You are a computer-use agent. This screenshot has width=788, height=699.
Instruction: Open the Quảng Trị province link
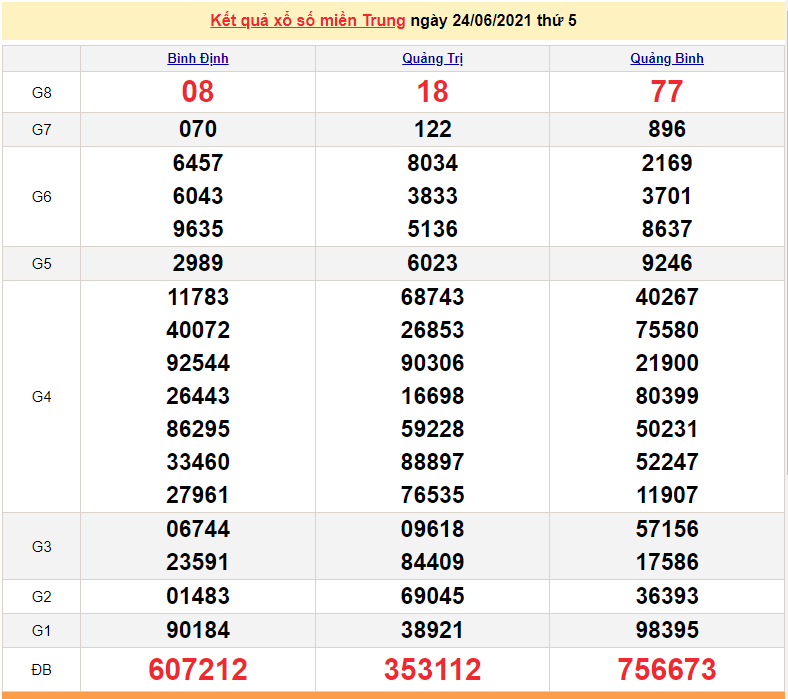(x=432, y=58)
